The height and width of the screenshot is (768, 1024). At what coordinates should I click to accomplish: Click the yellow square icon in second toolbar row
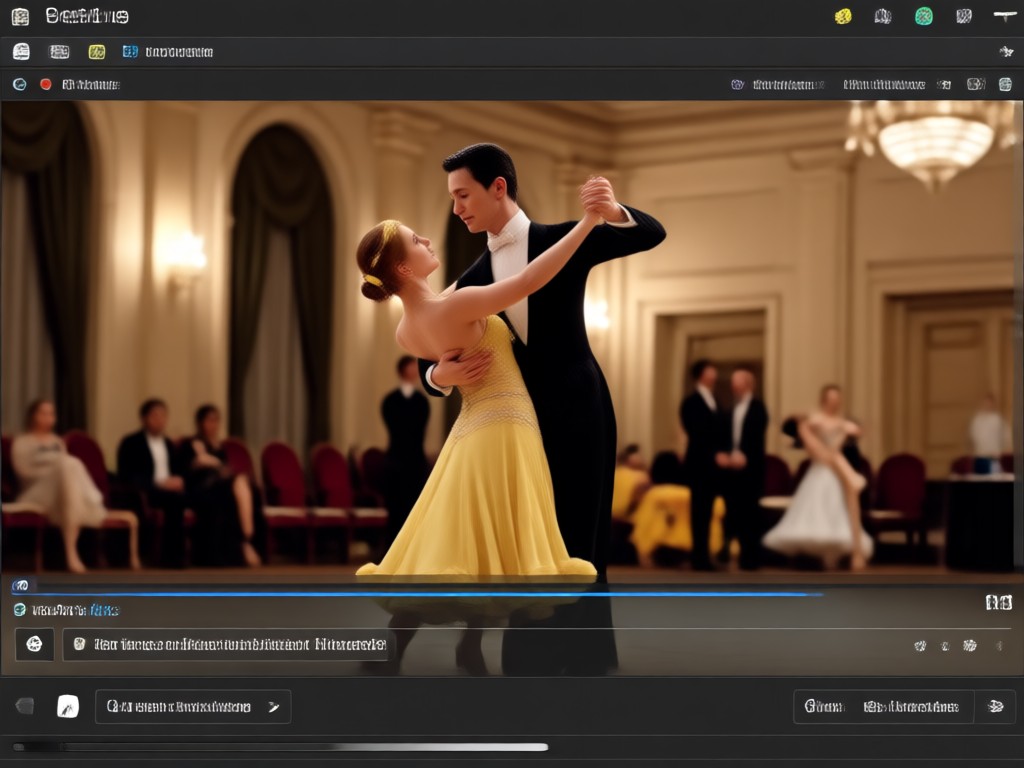click(97, 52)
